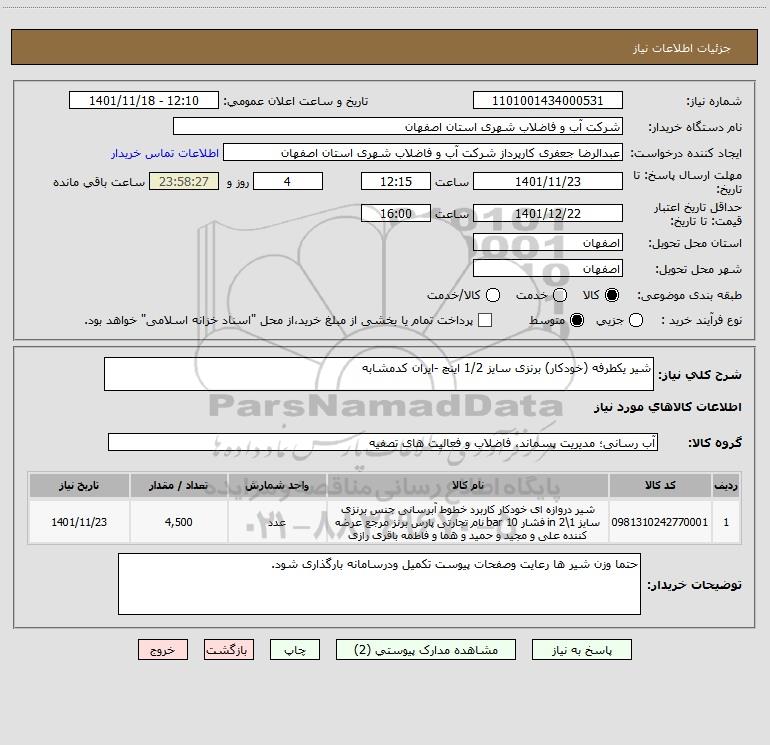Select the جزیی purchase type radio
770x745 pixels.
point(635,320)
